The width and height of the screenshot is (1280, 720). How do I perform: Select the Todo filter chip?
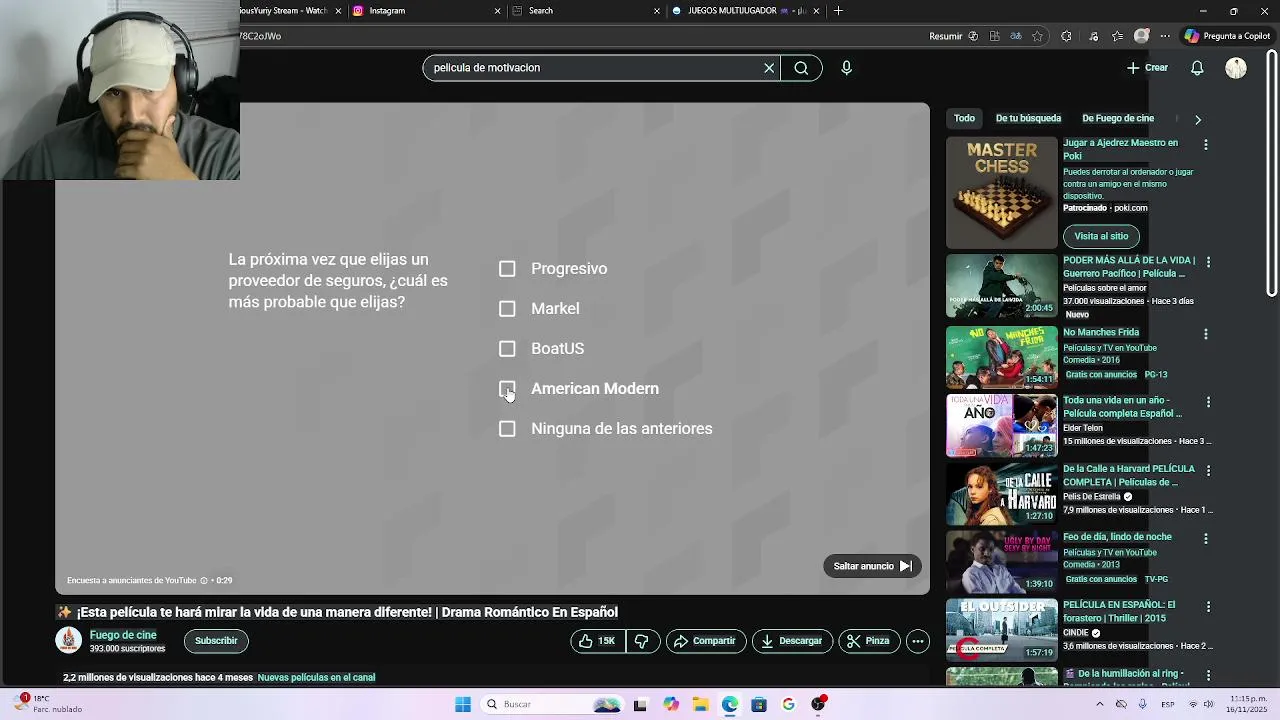964,118
